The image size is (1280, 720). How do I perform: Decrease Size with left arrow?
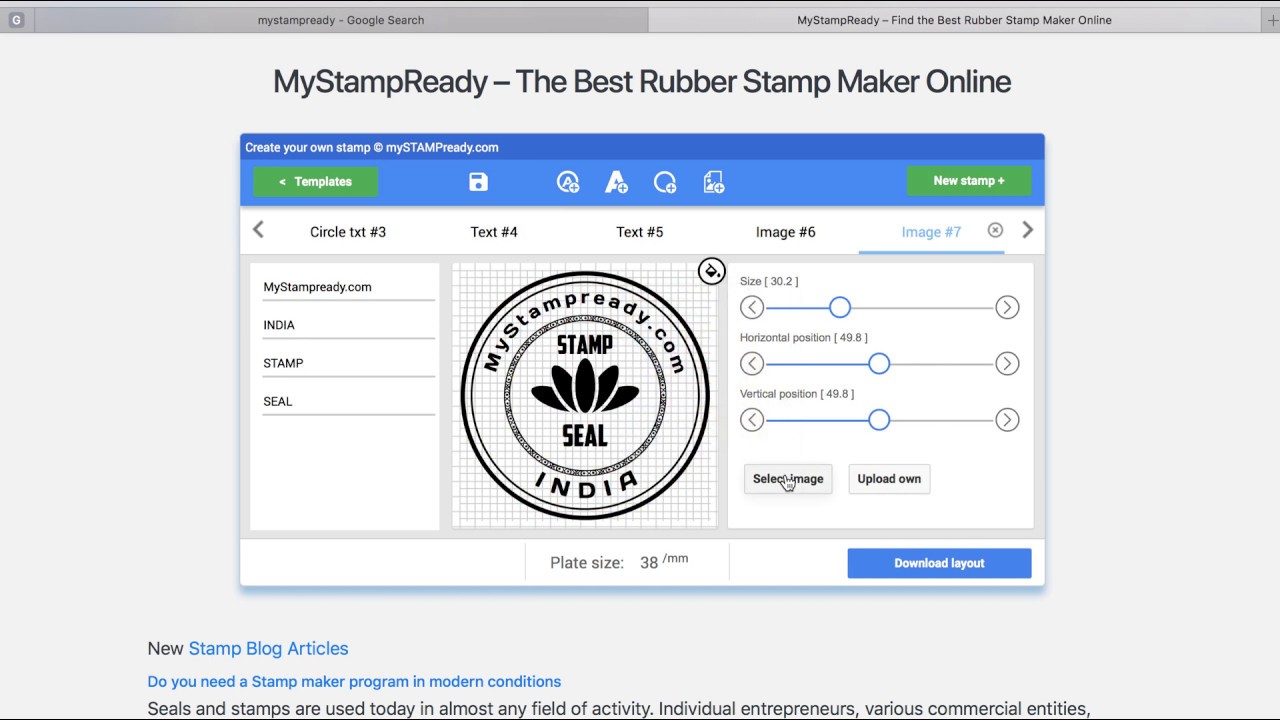pyautogui.click(x=752, y=308)
